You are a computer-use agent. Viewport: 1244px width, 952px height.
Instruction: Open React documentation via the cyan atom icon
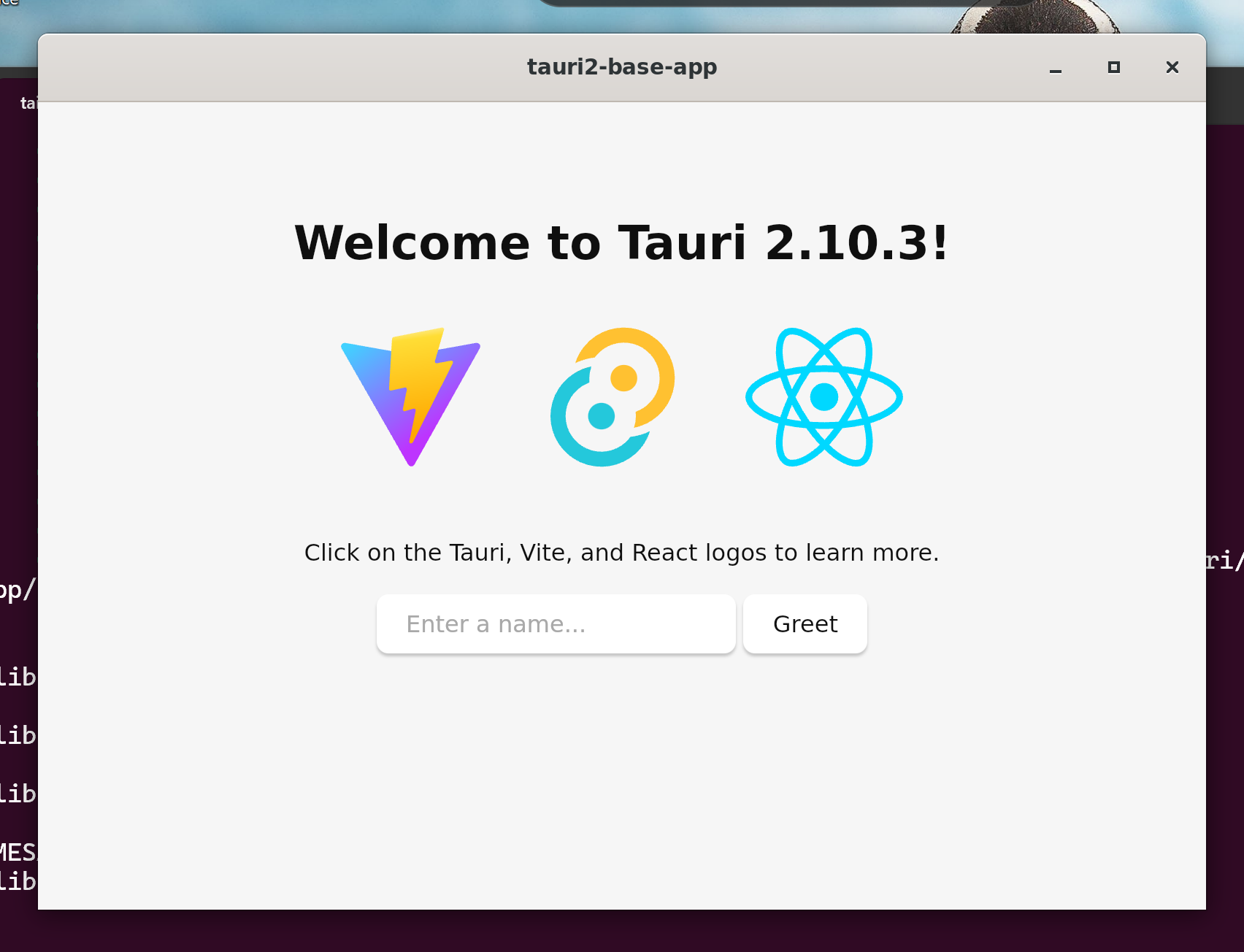click(x=823, y=398)
